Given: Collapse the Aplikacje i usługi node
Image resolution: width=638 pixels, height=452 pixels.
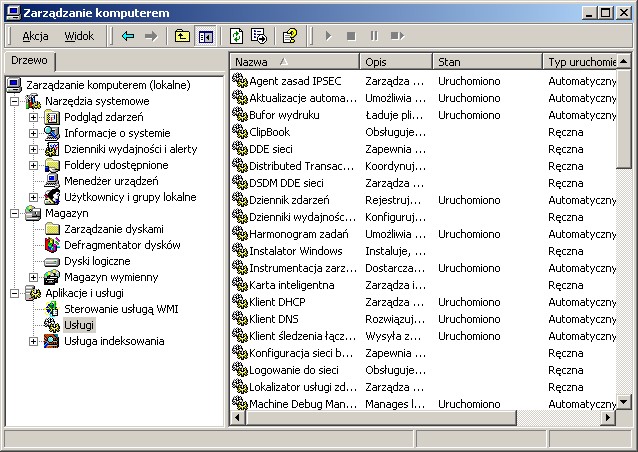Looking at the screenshot, I should [14, 293].
